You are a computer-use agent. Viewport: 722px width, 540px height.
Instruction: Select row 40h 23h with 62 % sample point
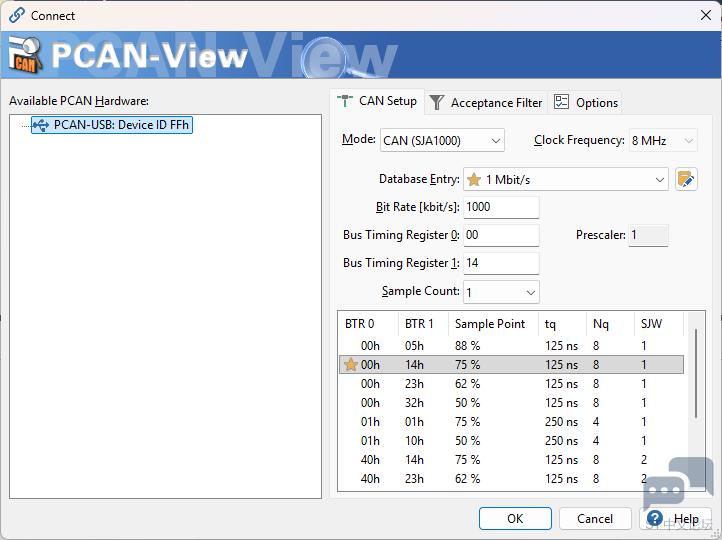pyautogui.click(x=511, y=479)
